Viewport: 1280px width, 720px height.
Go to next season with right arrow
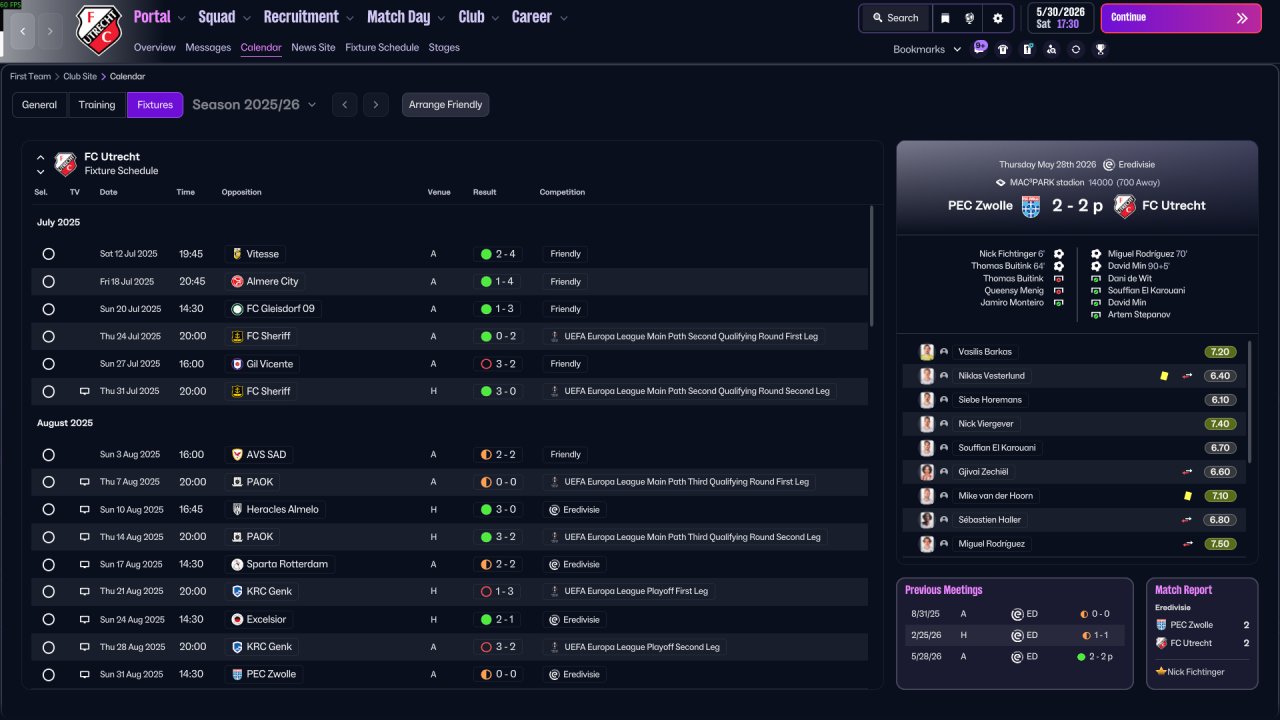tap(376, 105)
